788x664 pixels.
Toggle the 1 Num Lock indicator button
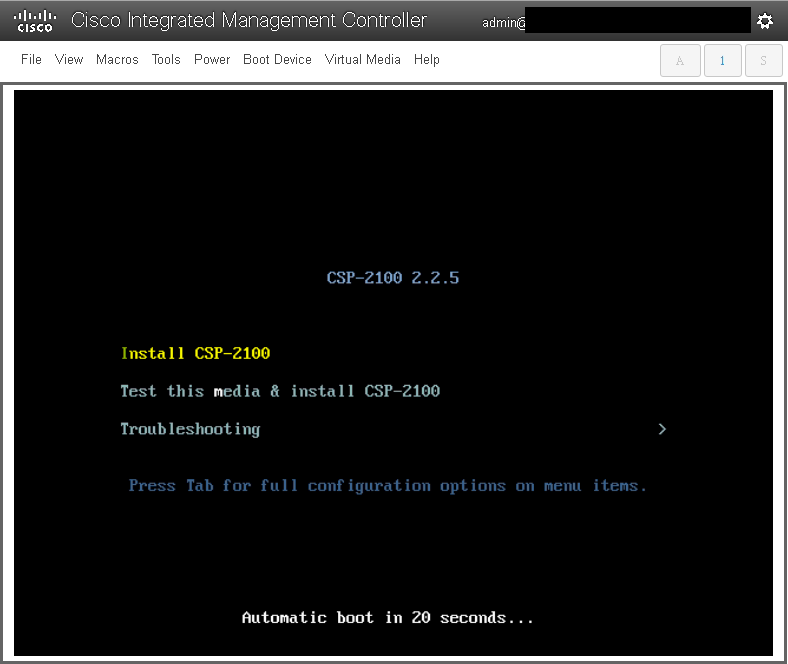(722, 60)
